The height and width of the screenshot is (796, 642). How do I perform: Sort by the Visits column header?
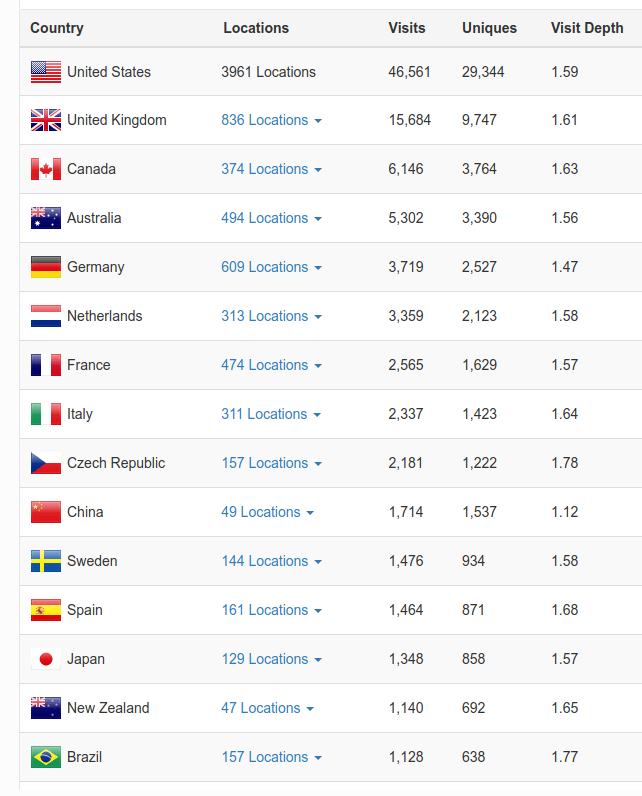click(x=406, y=28)
